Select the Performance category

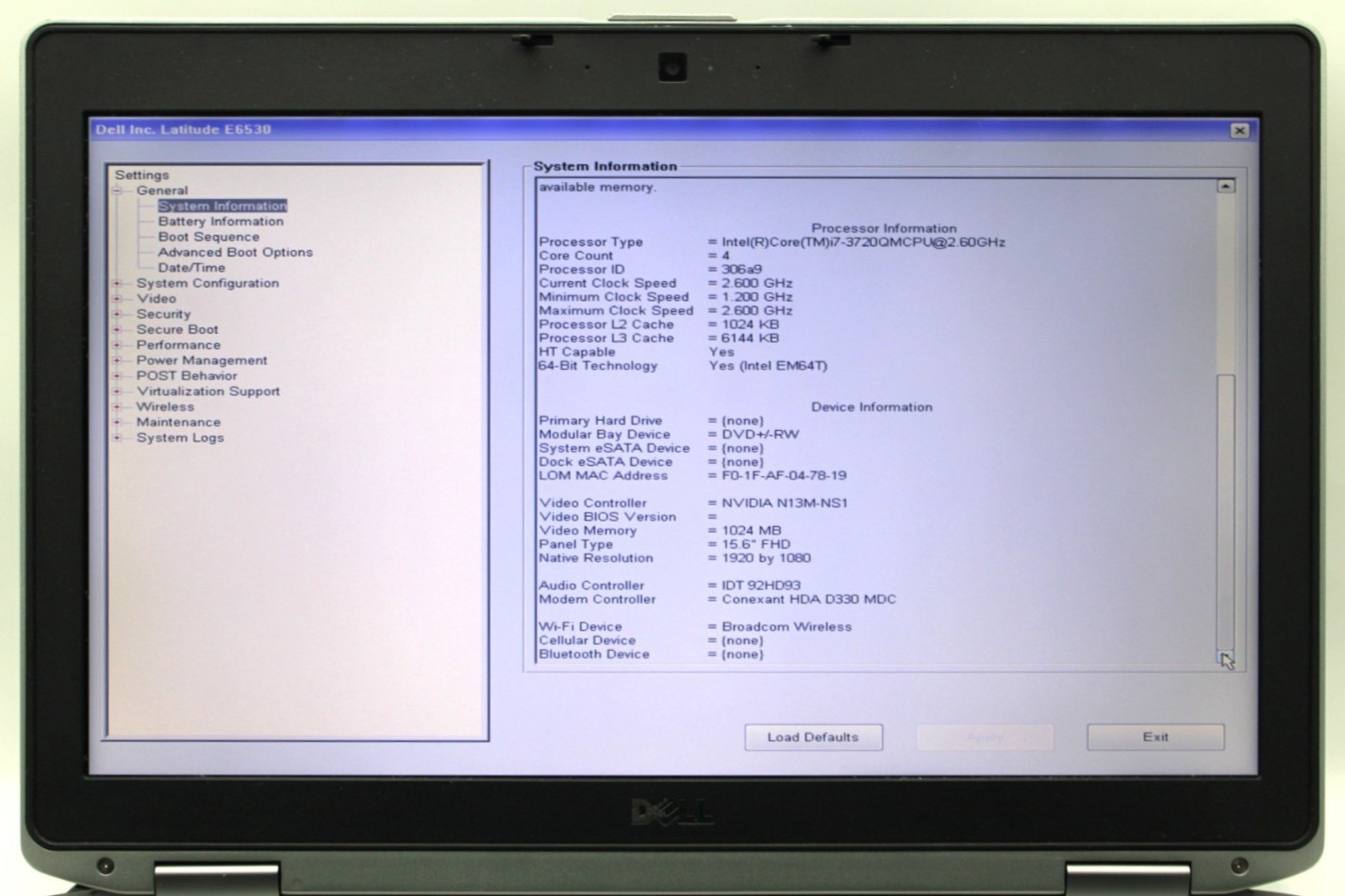pos(178,345)
